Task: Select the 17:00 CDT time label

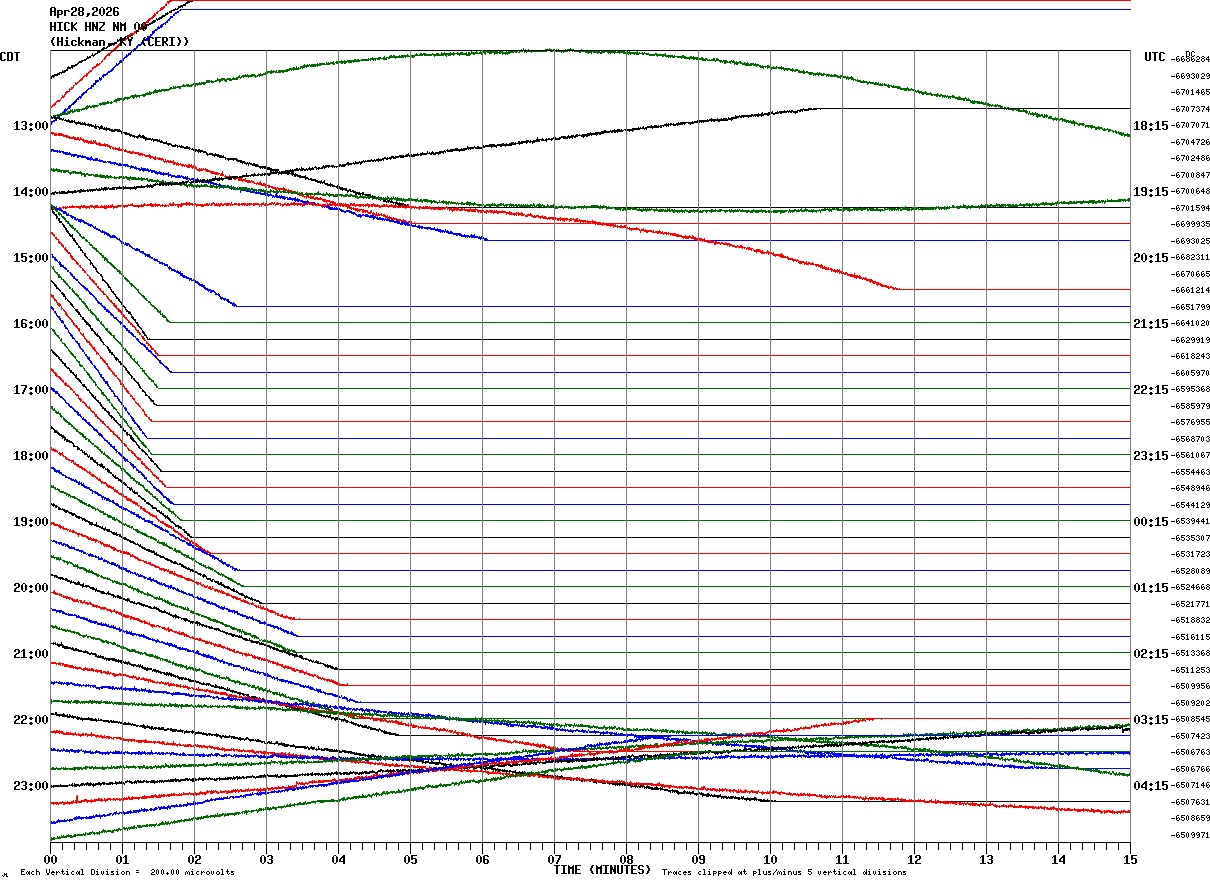Action: [x=31, y=390]
